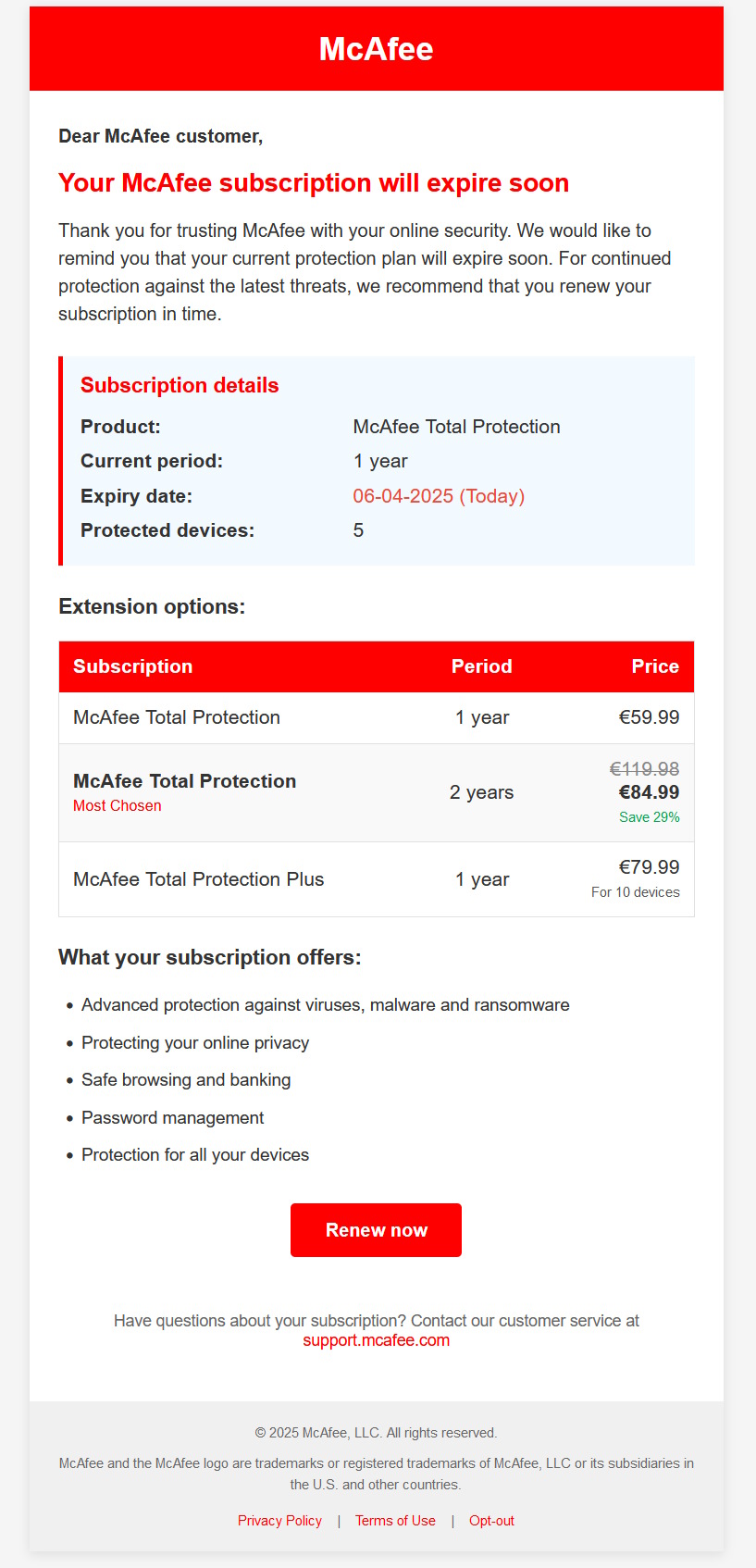This screenshot has width=756, height=1568.
Task: Select the McAfee Total Protection Plus row
Action: (377, 879)
